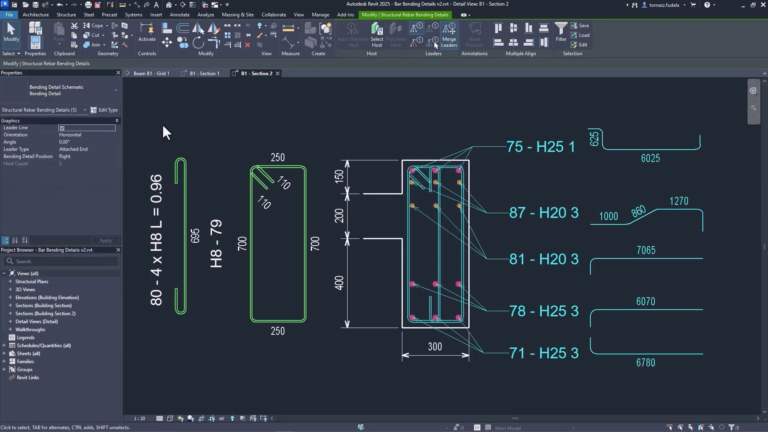Screen dimensions: 768x432
Task: Click the Array tool icon
Action: click(x=228, y=35)
